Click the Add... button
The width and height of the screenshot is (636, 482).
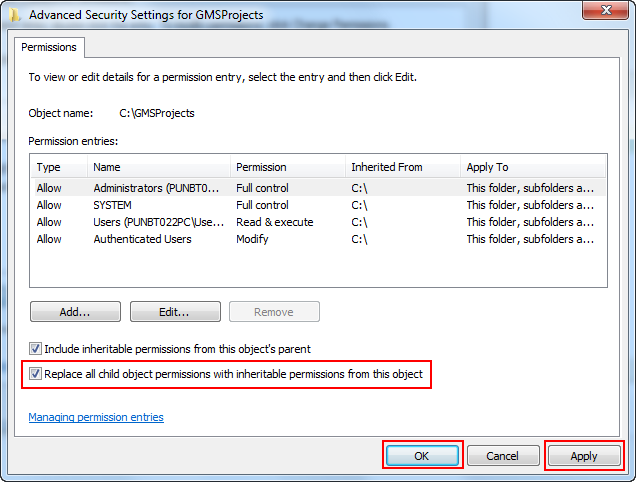pyautogui.click(x=75, y=312)
